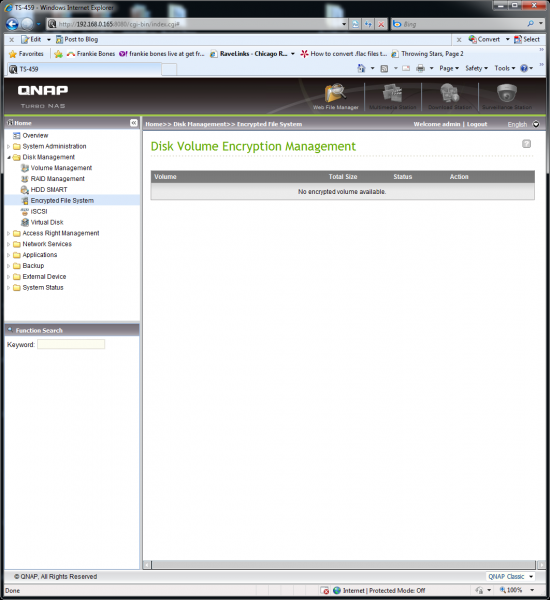
Task: Click the Bing search magnifier icon
Action: pyautogui.click(x=530, y=24)
